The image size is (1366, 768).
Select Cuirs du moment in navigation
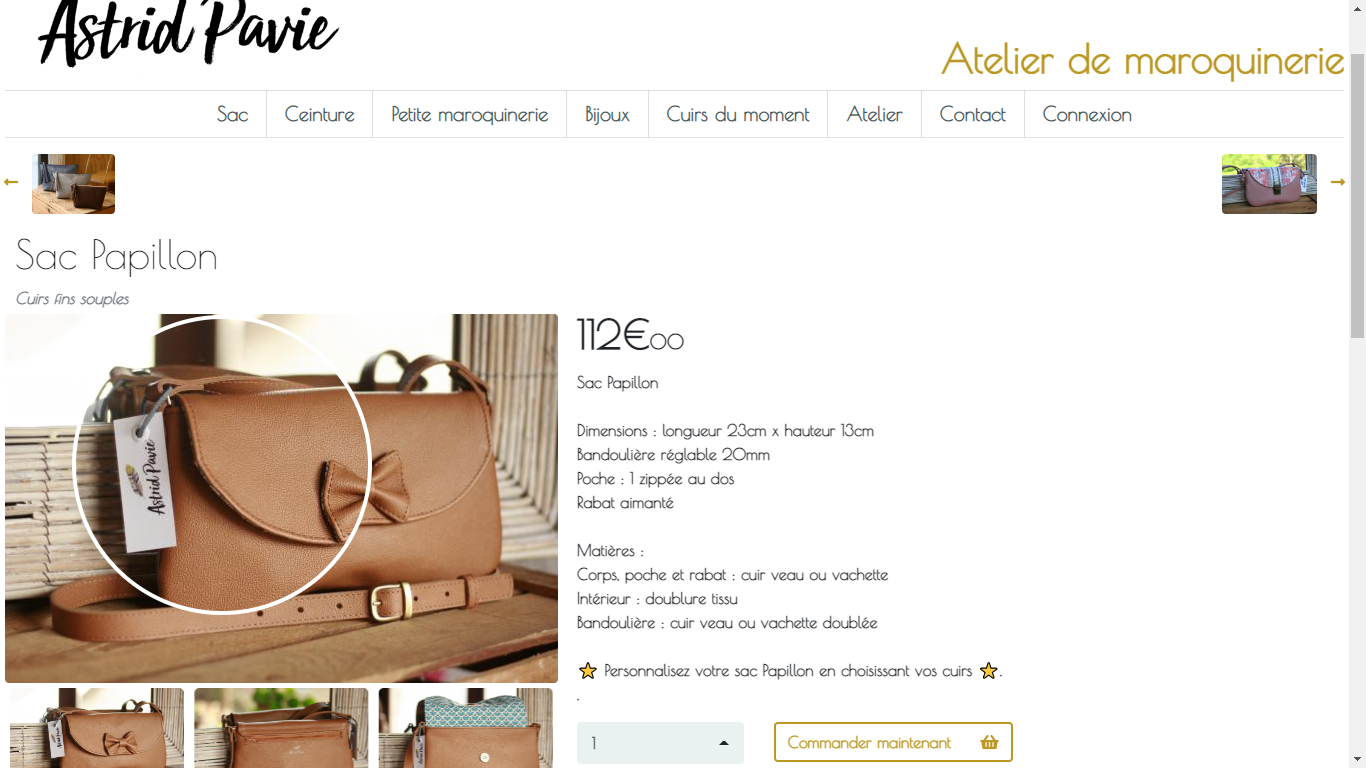[738, 114]
